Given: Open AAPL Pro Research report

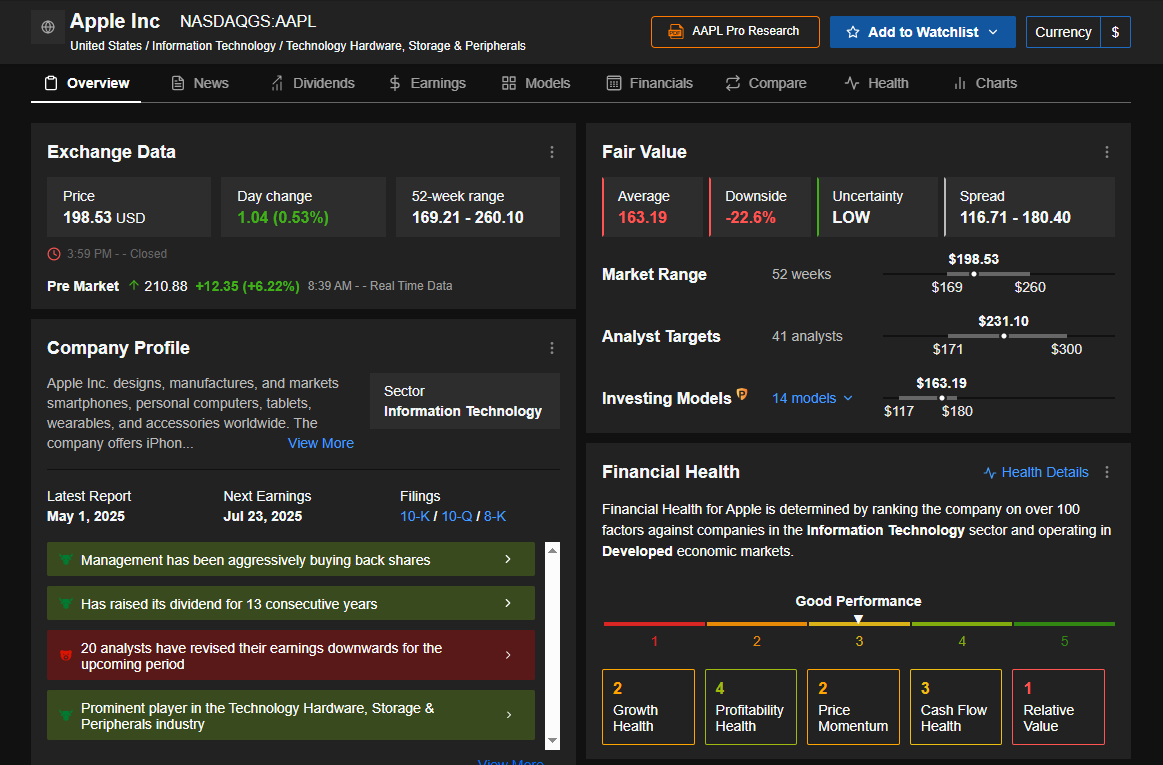Looking at the screenshot, I should tap(735, 32).
